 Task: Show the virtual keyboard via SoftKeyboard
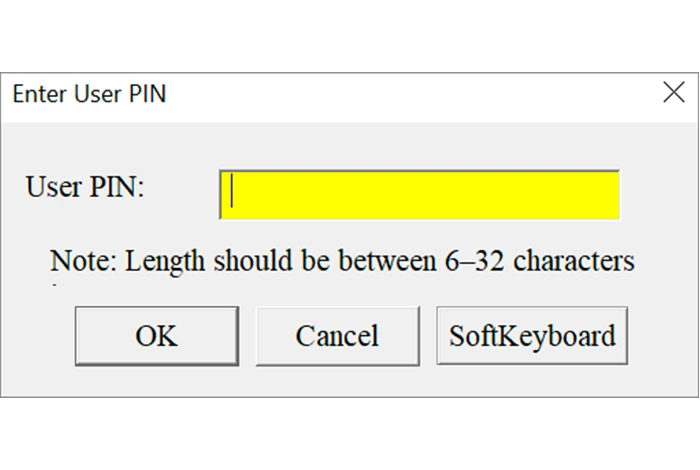point(532,336)
